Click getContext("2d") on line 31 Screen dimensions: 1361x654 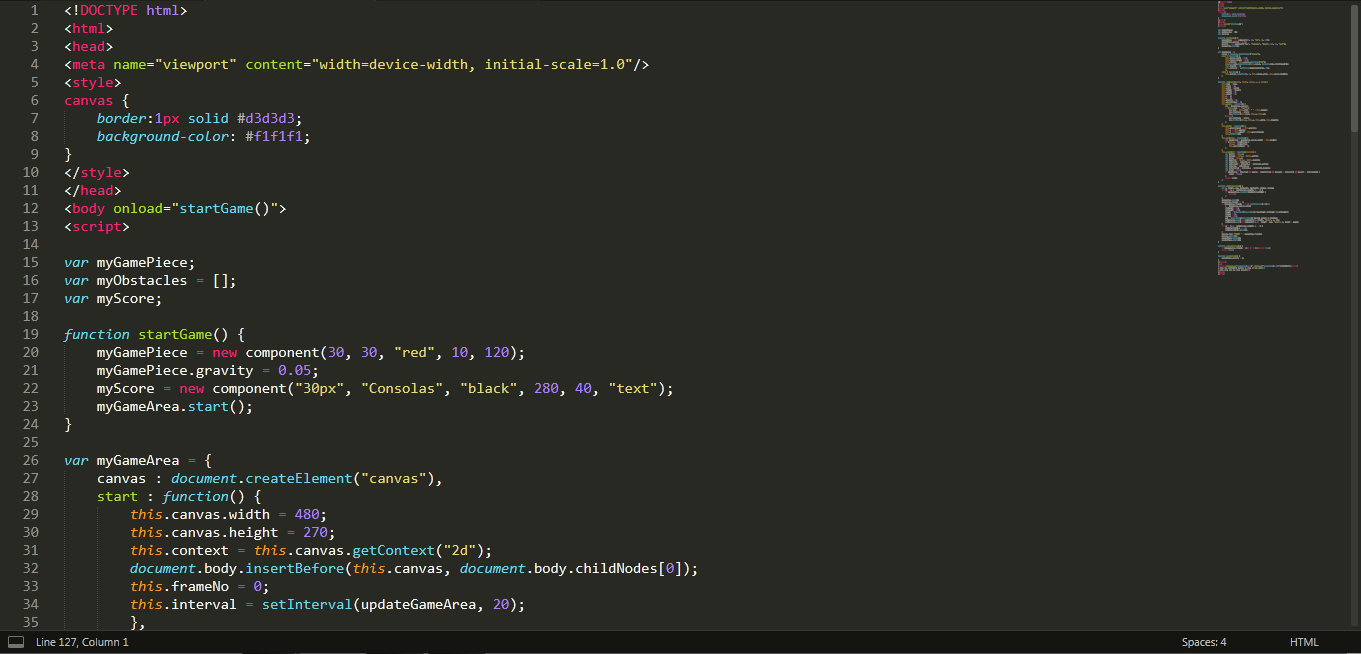[393, 550]
